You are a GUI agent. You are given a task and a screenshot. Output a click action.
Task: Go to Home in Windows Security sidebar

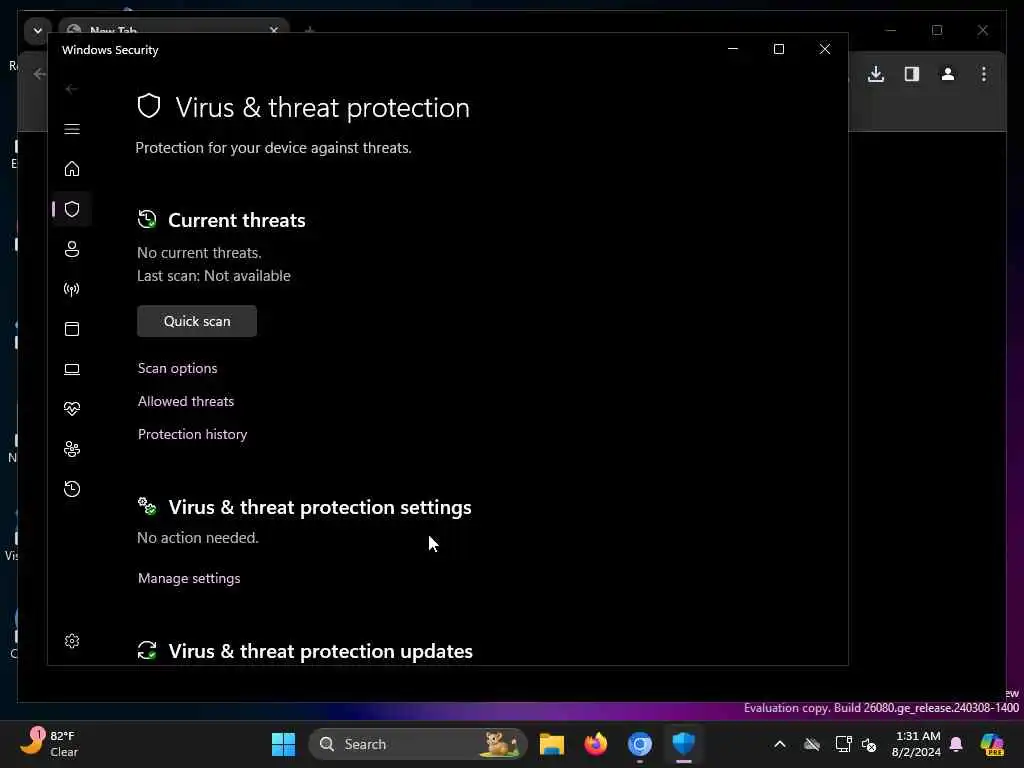72,168
